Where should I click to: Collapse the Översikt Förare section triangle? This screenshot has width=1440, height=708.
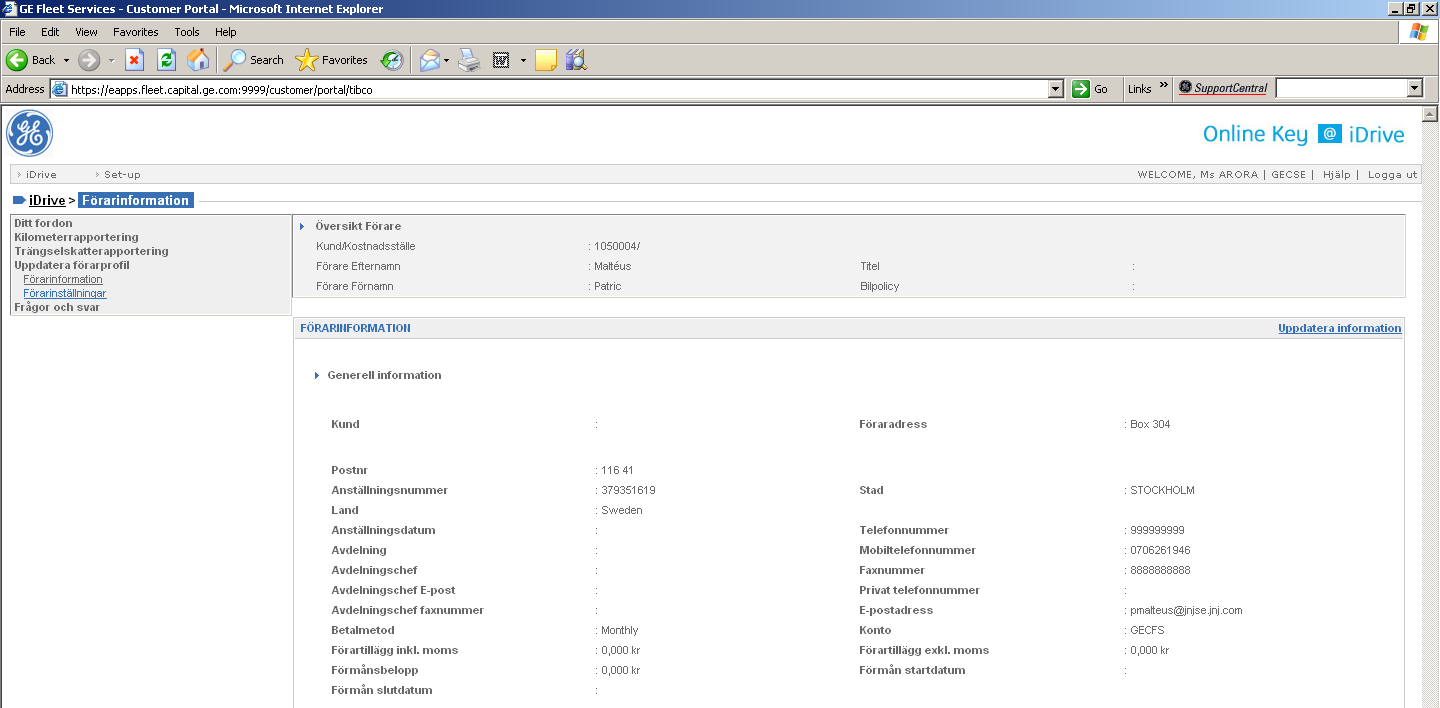point(303,226)
